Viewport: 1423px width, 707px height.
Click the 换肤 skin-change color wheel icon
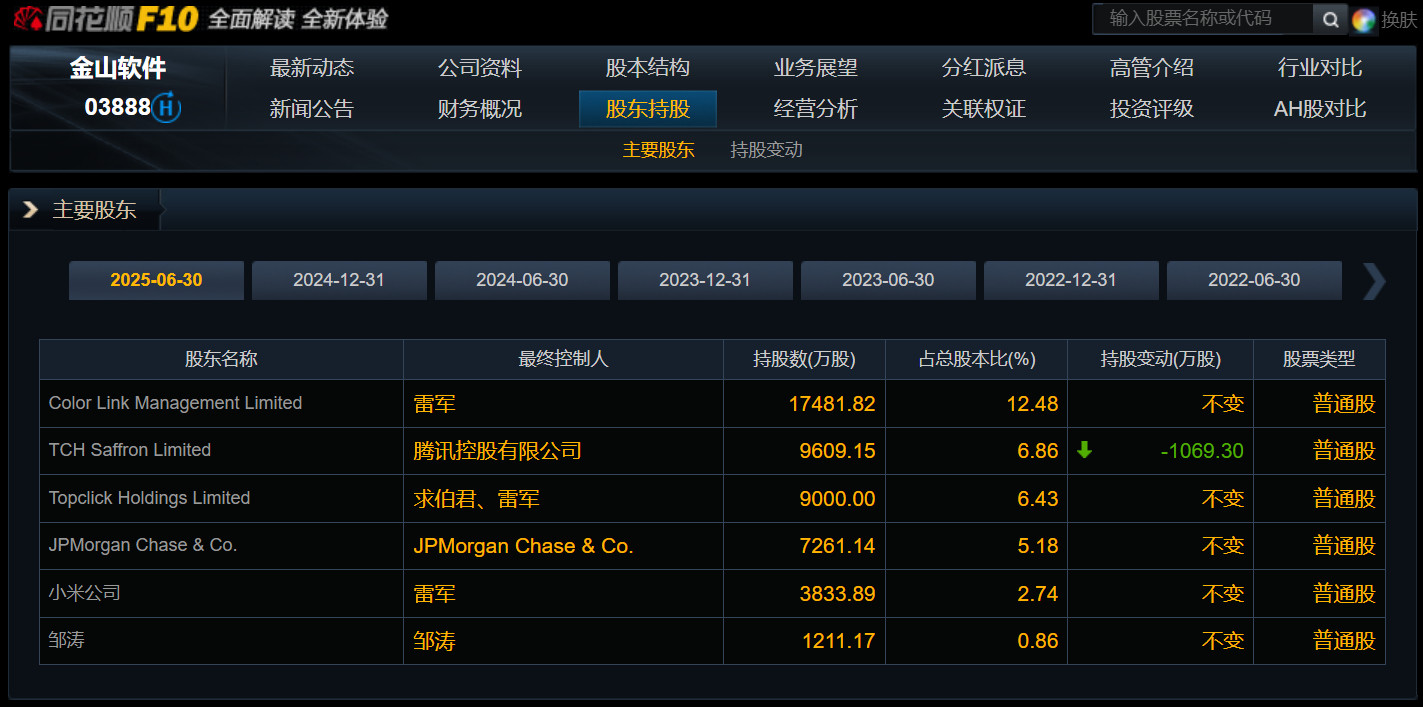point(1365,18)
